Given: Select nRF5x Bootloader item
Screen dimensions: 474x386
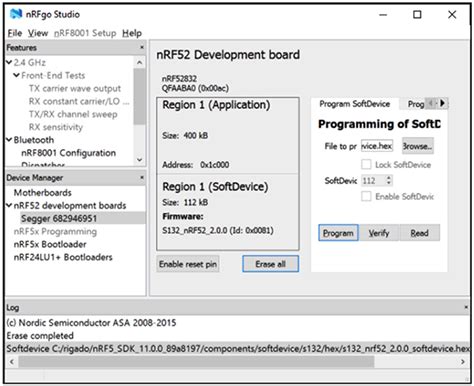Looking at the screenshot, I should [x=50, y=244].
